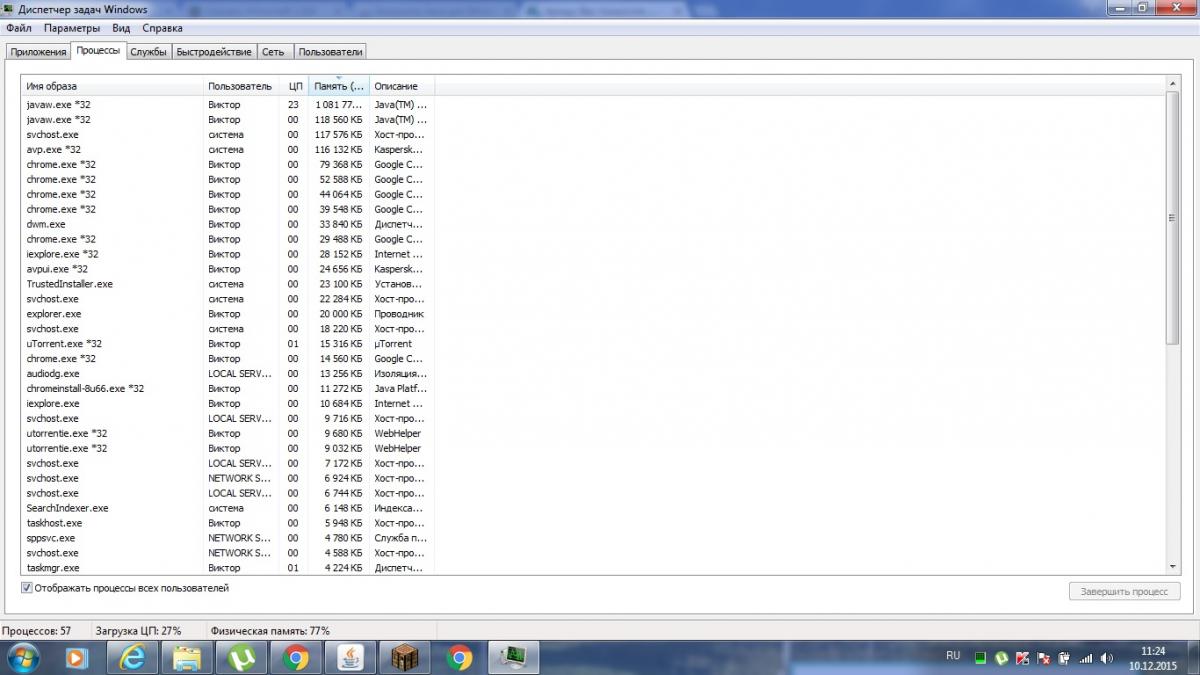Viewport: 1200px width, 675px height.
Task: Select the Task Manager taskbar icon
Action: 514,657
